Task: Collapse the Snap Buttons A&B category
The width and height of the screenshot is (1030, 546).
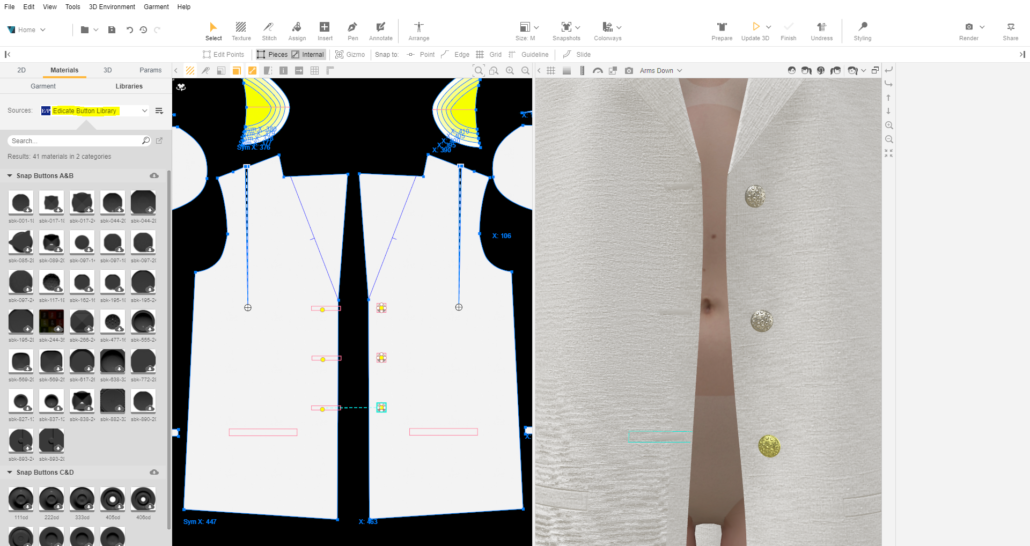Action: (10, 175)
